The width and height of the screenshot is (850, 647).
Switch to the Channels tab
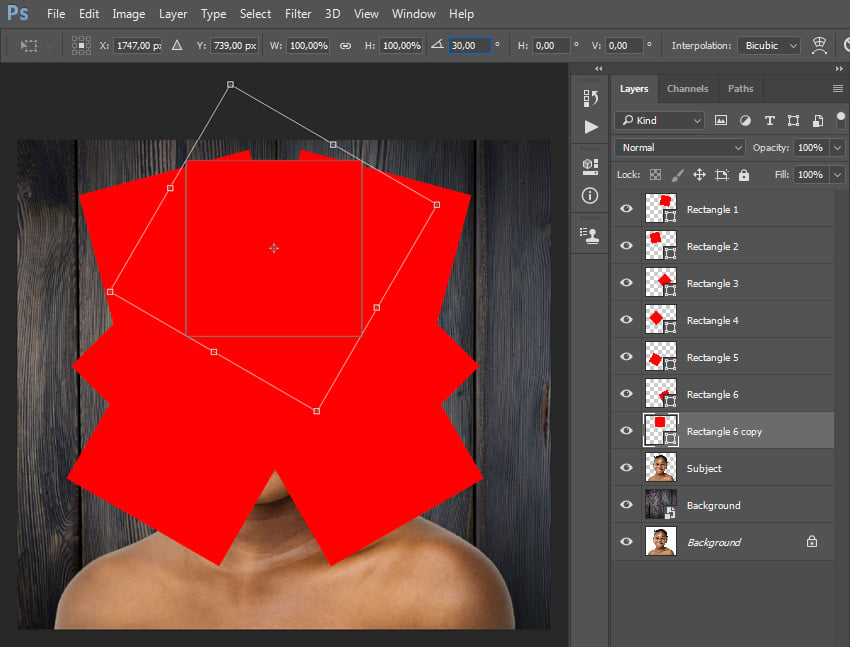tap(687, 88)
